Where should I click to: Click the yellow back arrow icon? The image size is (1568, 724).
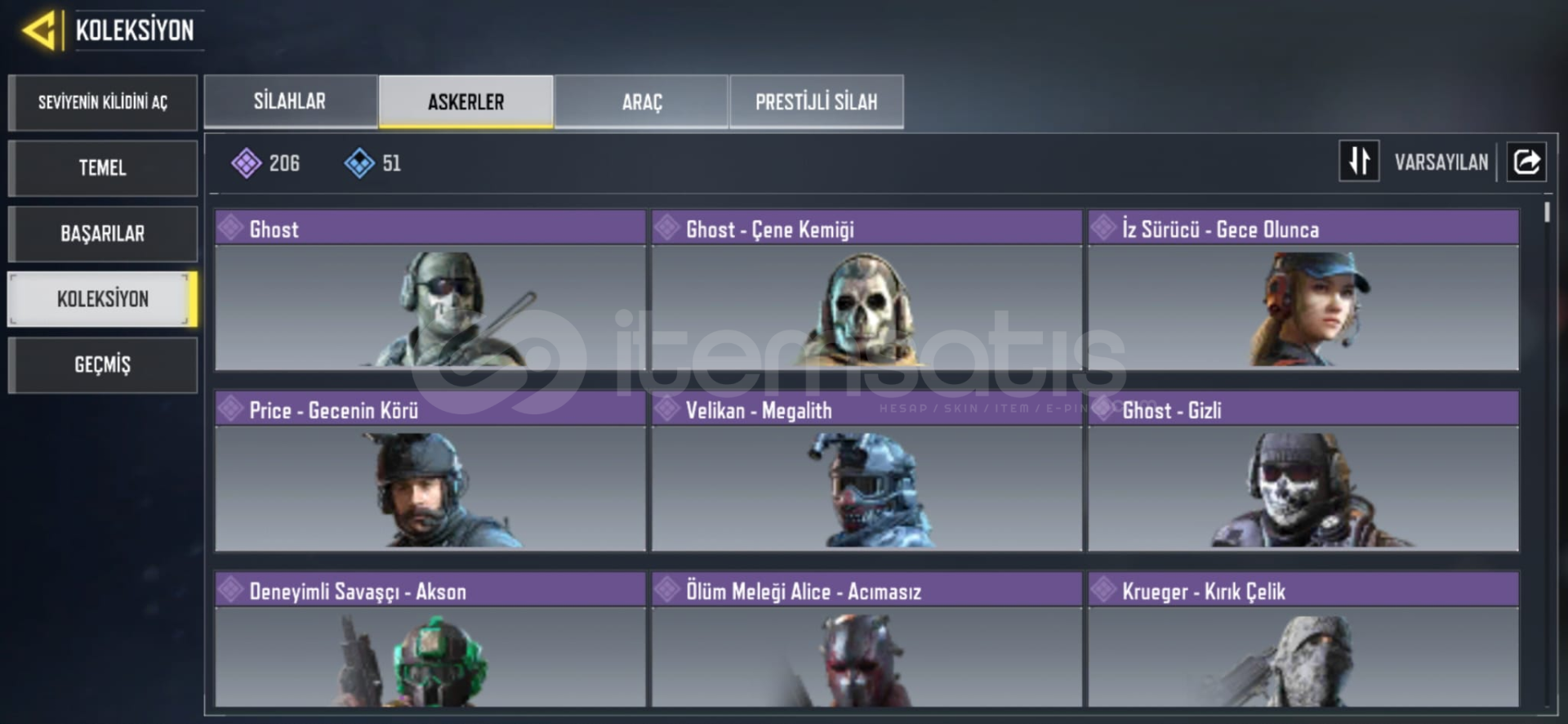40,30
